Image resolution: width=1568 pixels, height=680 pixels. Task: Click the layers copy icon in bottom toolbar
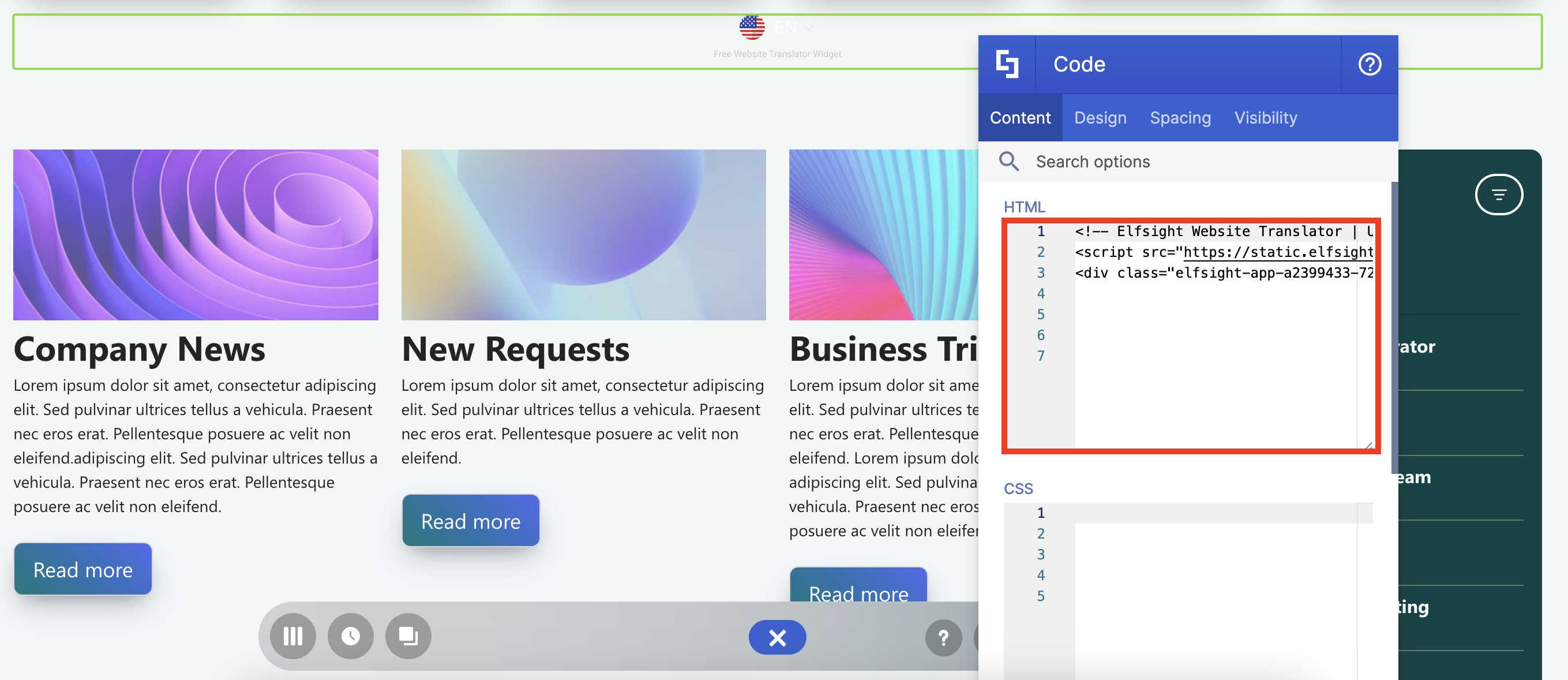click(x=408, y=636)
